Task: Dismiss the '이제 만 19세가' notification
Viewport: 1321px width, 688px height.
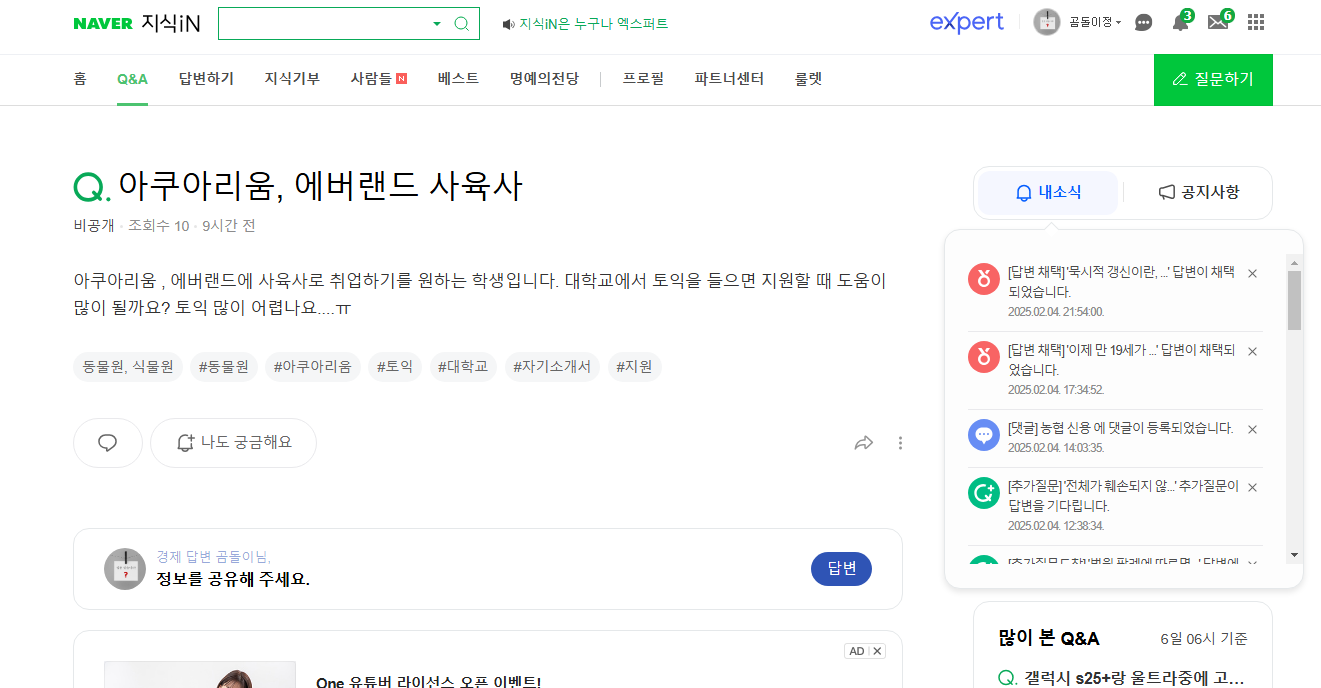Action: (x=1252, y=351)
